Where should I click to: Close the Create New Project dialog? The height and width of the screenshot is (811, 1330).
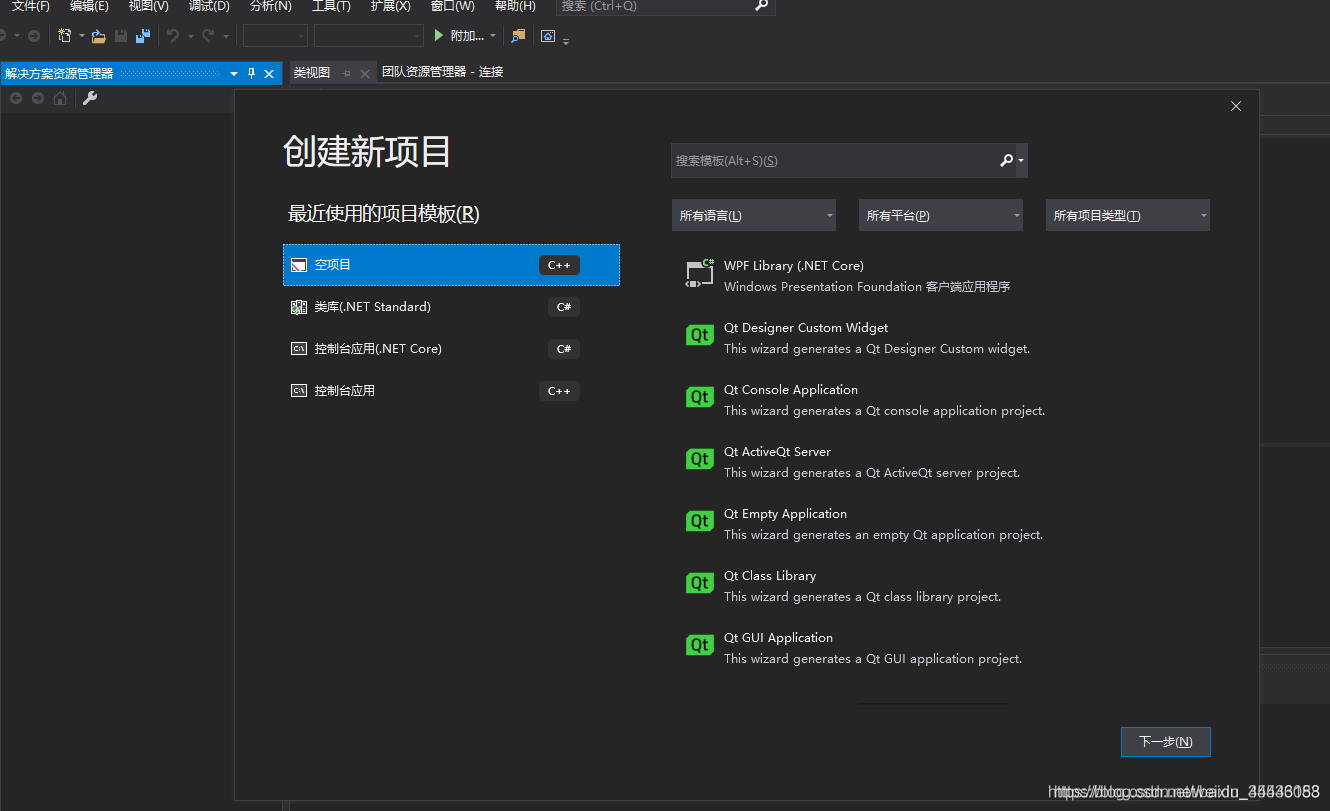coord(1236,106)
